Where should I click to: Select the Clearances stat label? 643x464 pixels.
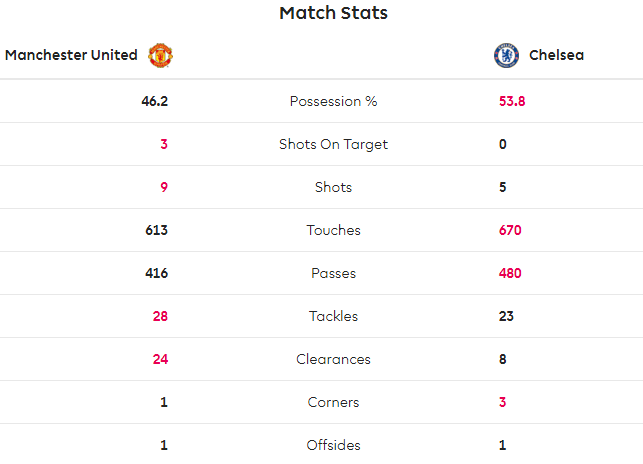coord(333,359)
